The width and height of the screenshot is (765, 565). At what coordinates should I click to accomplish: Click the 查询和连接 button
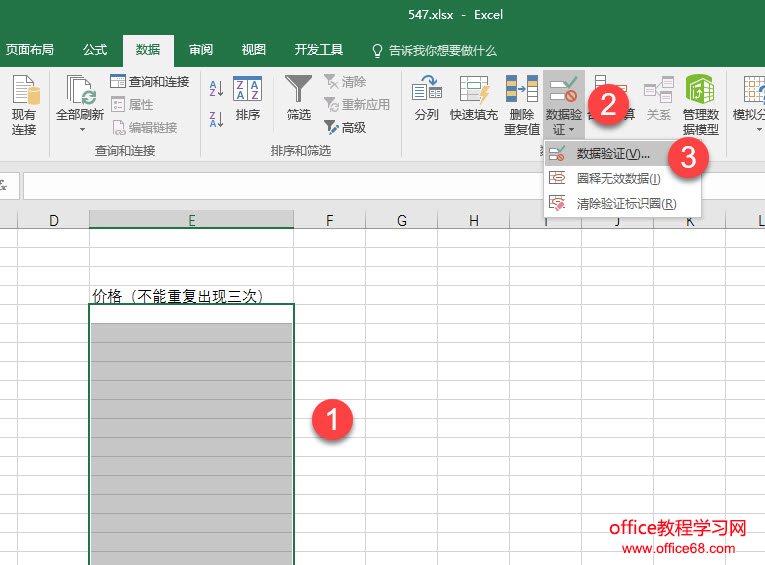149,82
